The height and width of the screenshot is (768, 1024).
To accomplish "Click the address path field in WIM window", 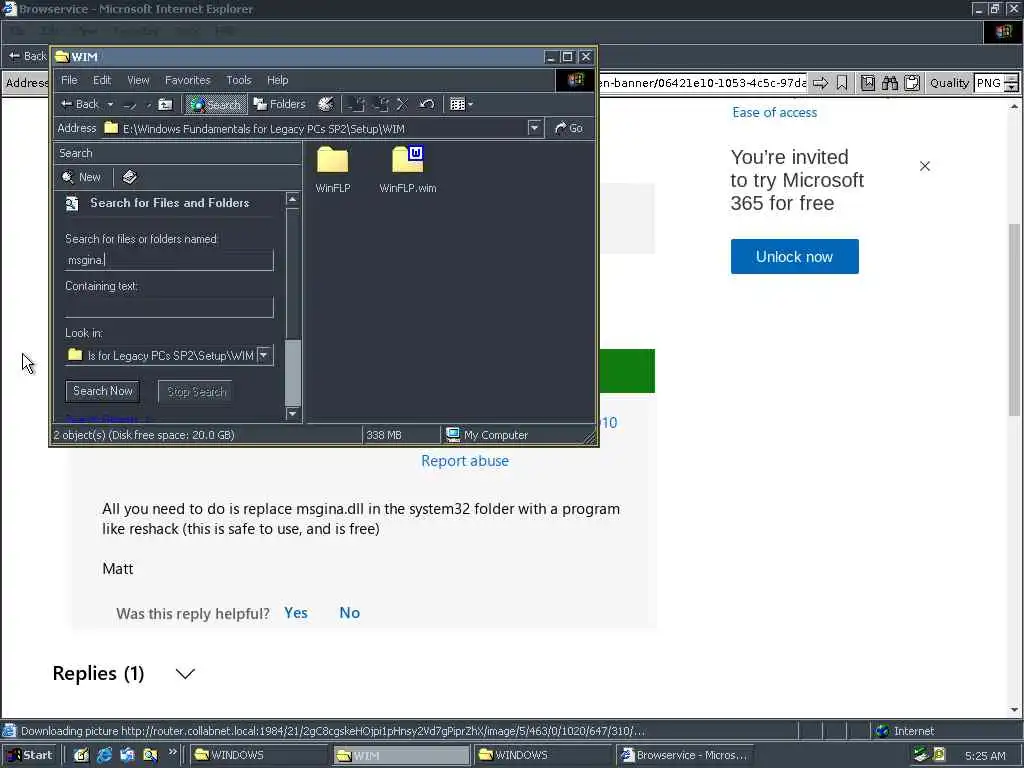I will point(314,129).
